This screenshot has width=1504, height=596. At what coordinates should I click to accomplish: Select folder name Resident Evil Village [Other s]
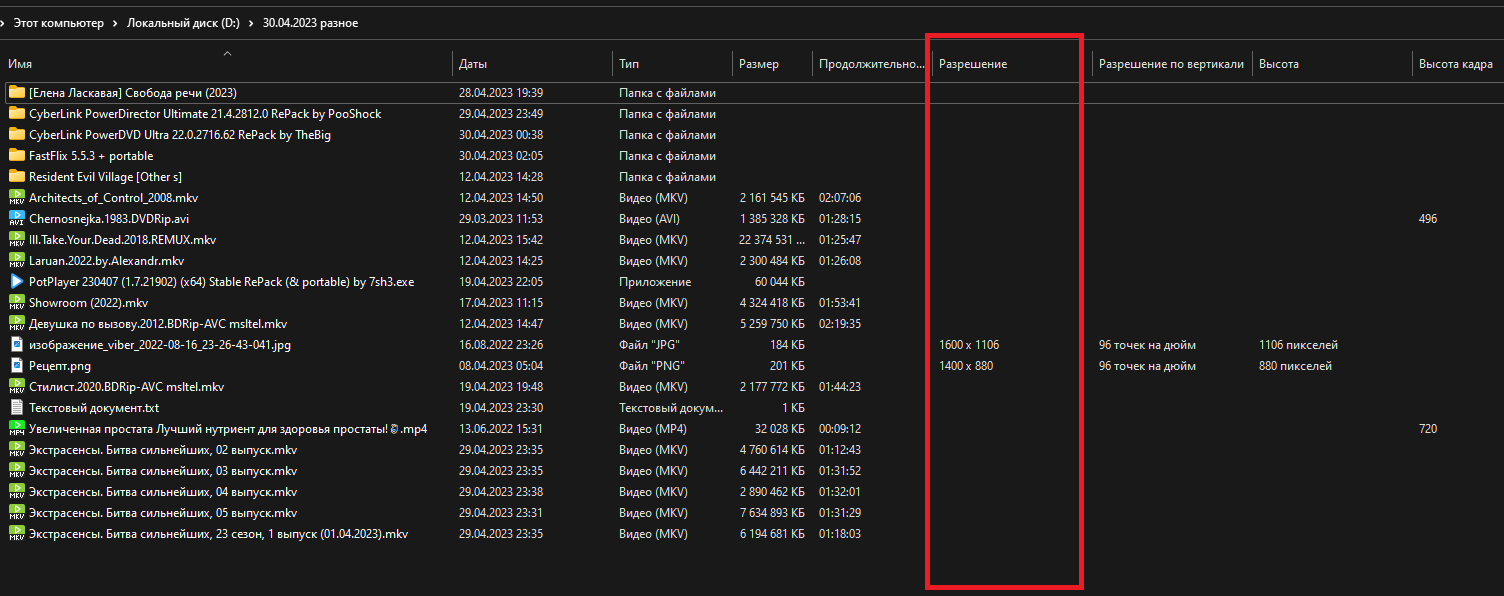[x=105, y=176]
